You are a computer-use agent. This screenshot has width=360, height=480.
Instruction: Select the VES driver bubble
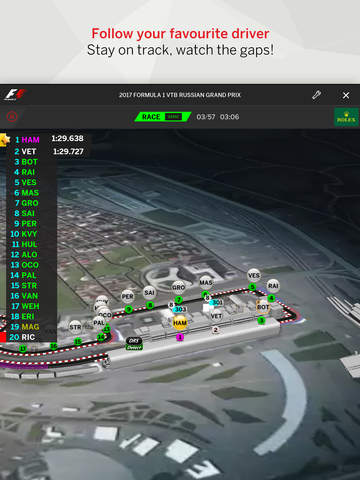point(254,275)
